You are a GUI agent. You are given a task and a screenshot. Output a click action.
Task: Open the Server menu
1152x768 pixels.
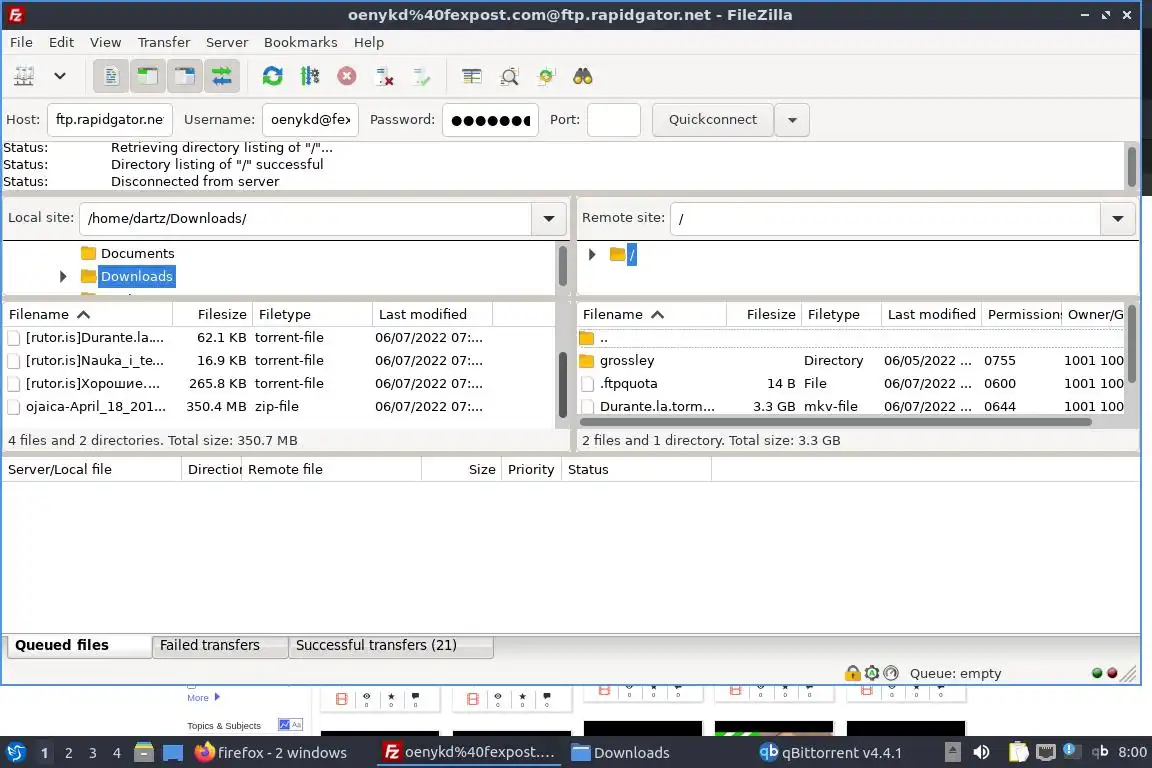click(226, 42)
